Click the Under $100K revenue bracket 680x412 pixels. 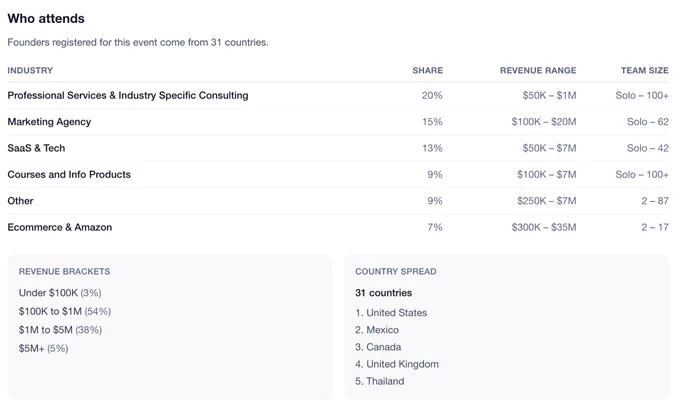60,293
